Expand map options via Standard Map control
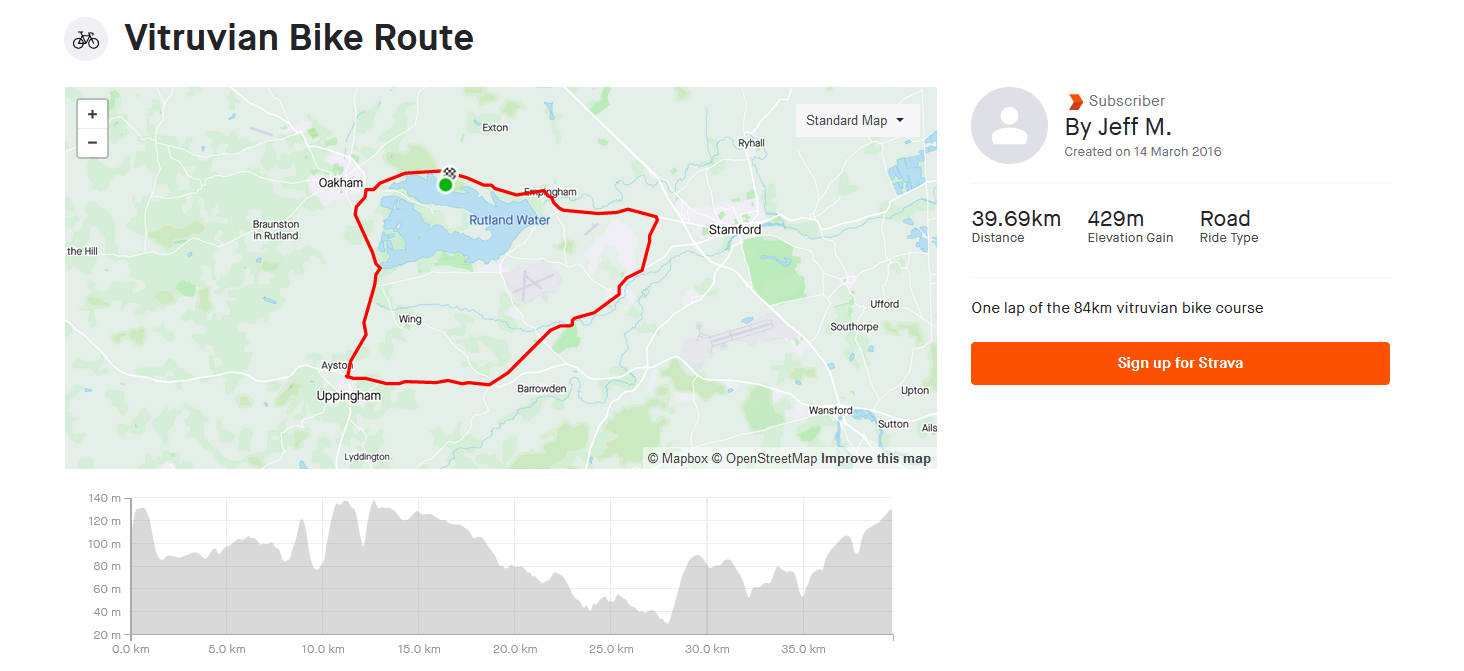Screen dimensions: 1464x671 [857, 120]
